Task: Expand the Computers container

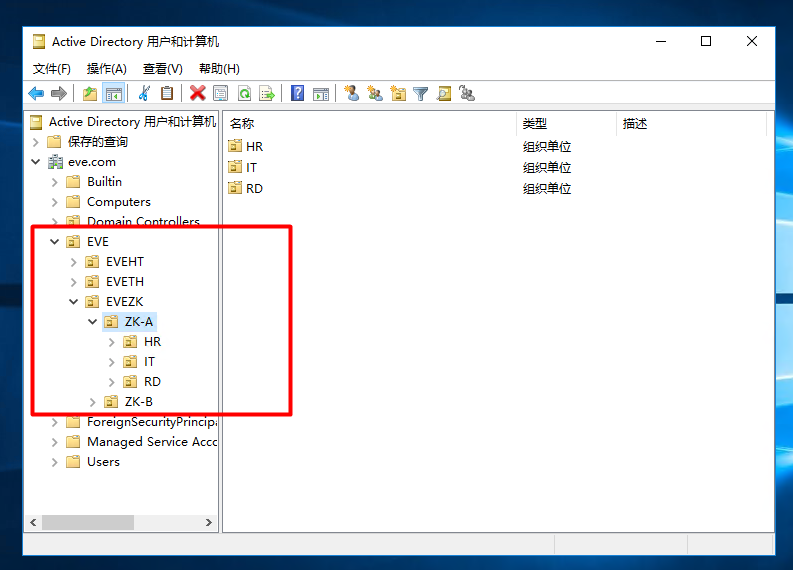Action: coord(55,202)
